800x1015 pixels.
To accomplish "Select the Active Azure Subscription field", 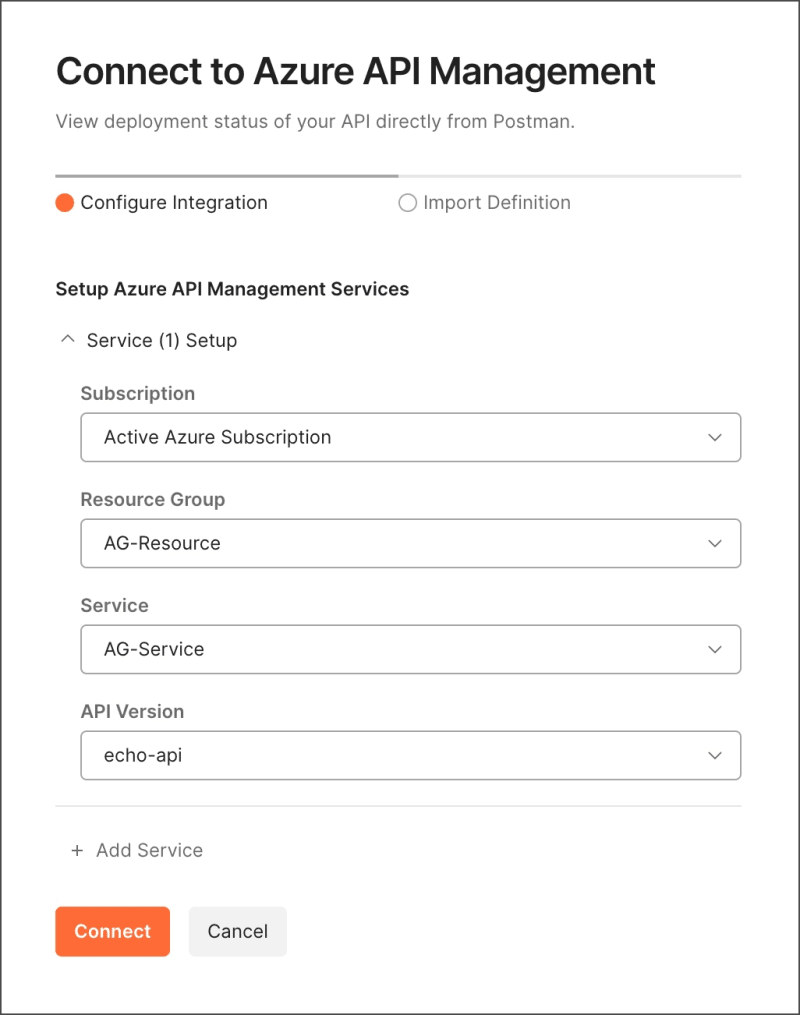I will tap(390, 437).
